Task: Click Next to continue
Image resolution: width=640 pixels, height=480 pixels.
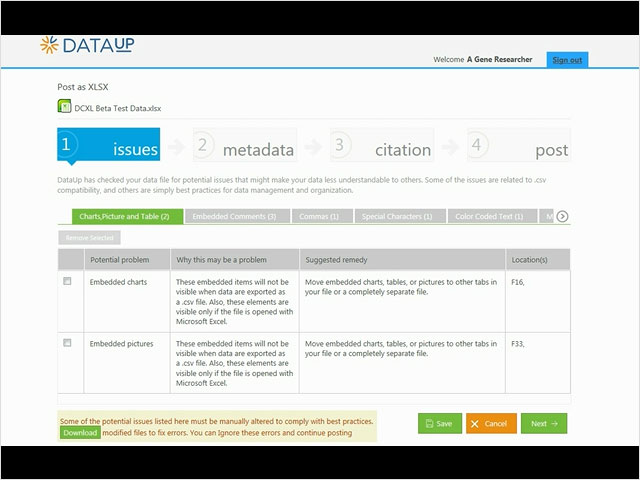Action: click(x=543, y=423)
